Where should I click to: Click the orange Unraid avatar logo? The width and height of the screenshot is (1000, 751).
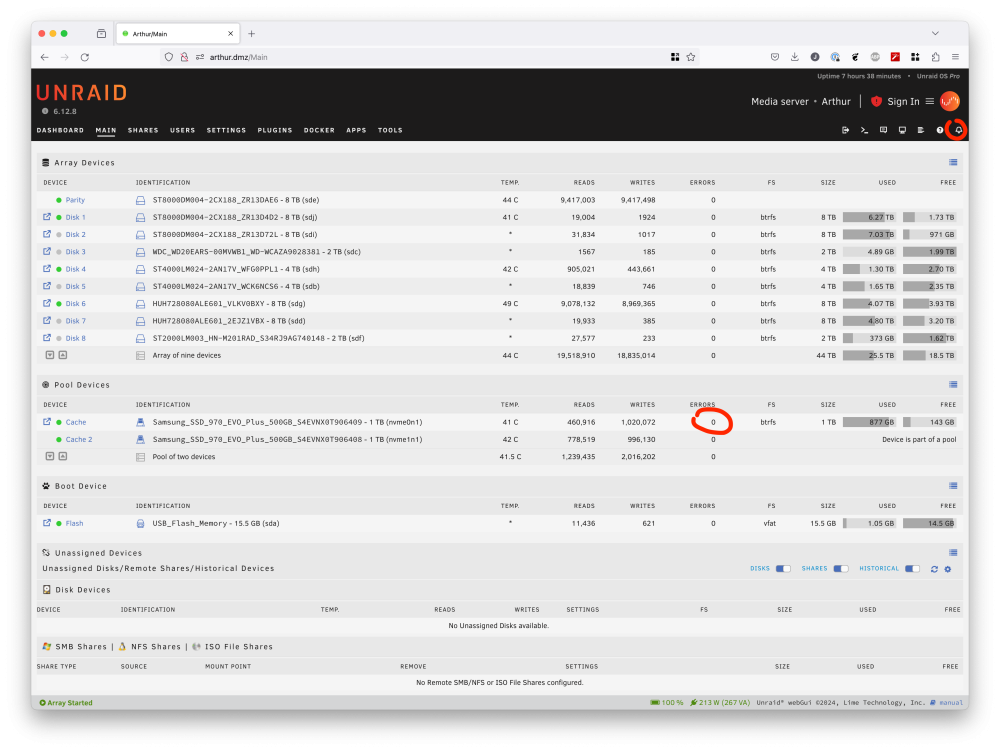click(x=950, y=101)
